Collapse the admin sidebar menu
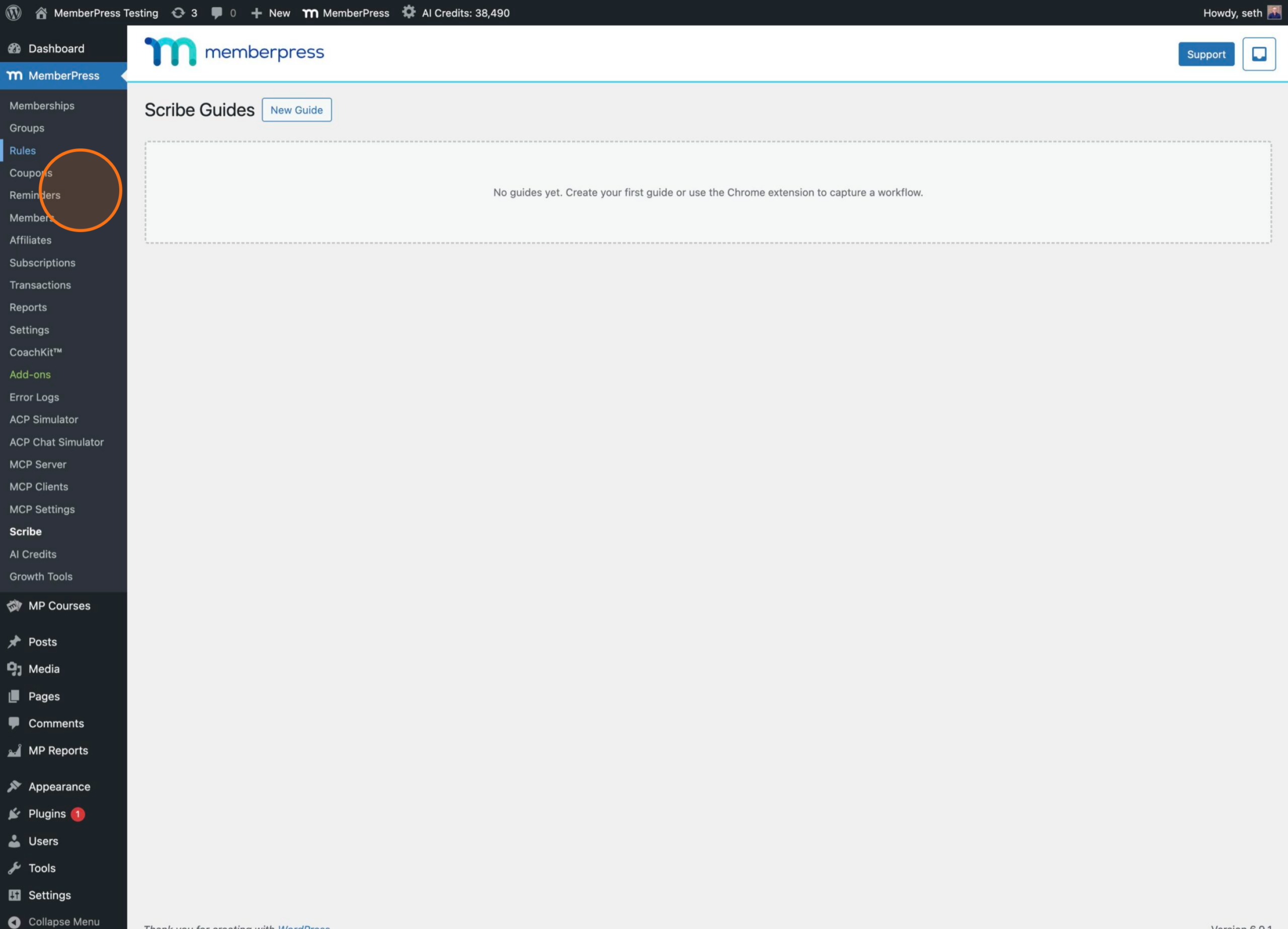 [x=63, y=921]
